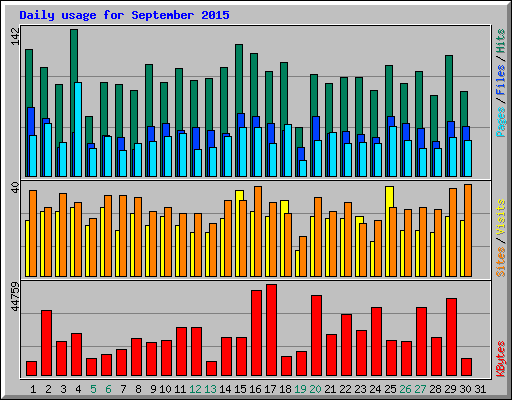Select day label "25" on the x-axis

(390, 389)
